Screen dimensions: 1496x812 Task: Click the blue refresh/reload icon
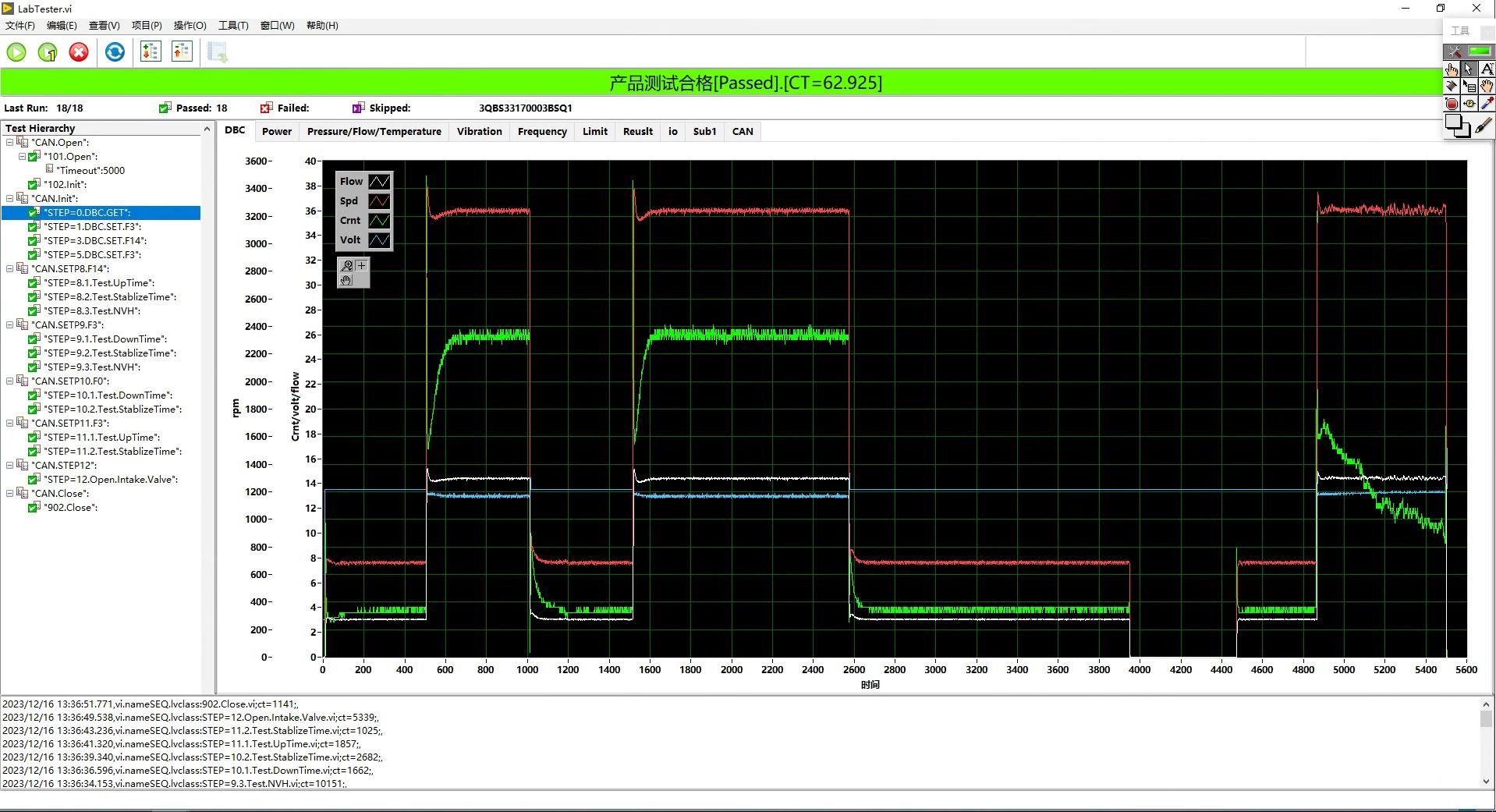tap(115, 52)
